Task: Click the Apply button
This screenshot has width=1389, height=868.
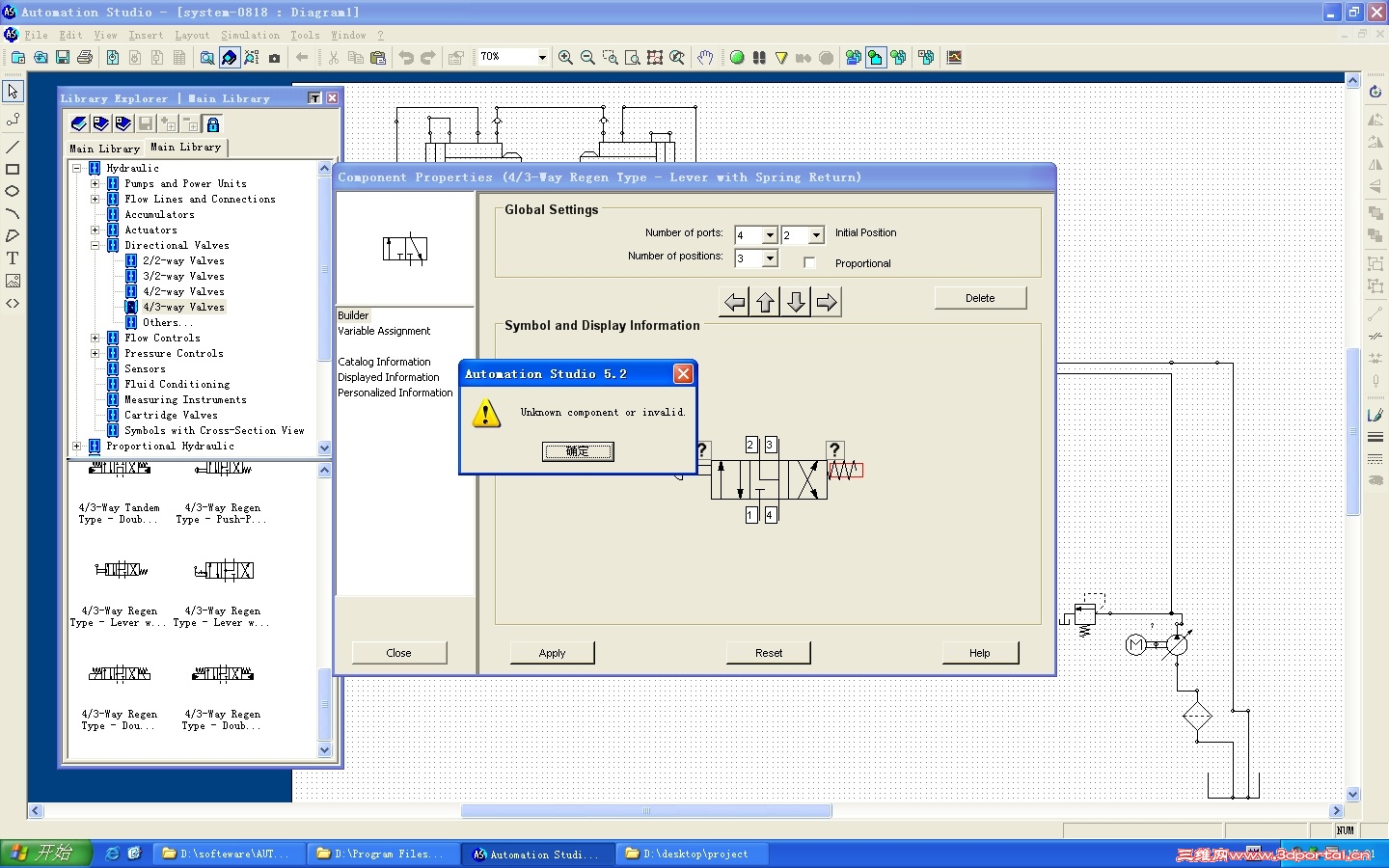Action: (552, 653)
